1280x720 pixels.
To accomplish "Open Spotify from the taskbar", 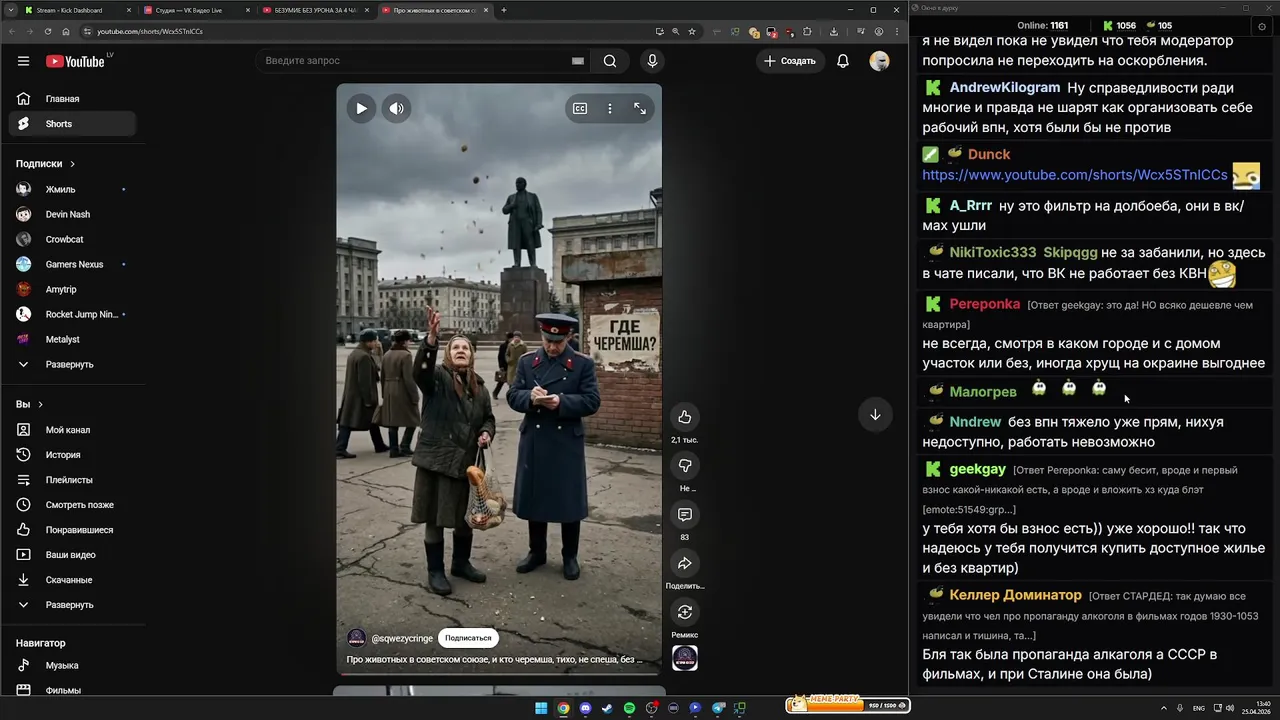I will (629, 708).
